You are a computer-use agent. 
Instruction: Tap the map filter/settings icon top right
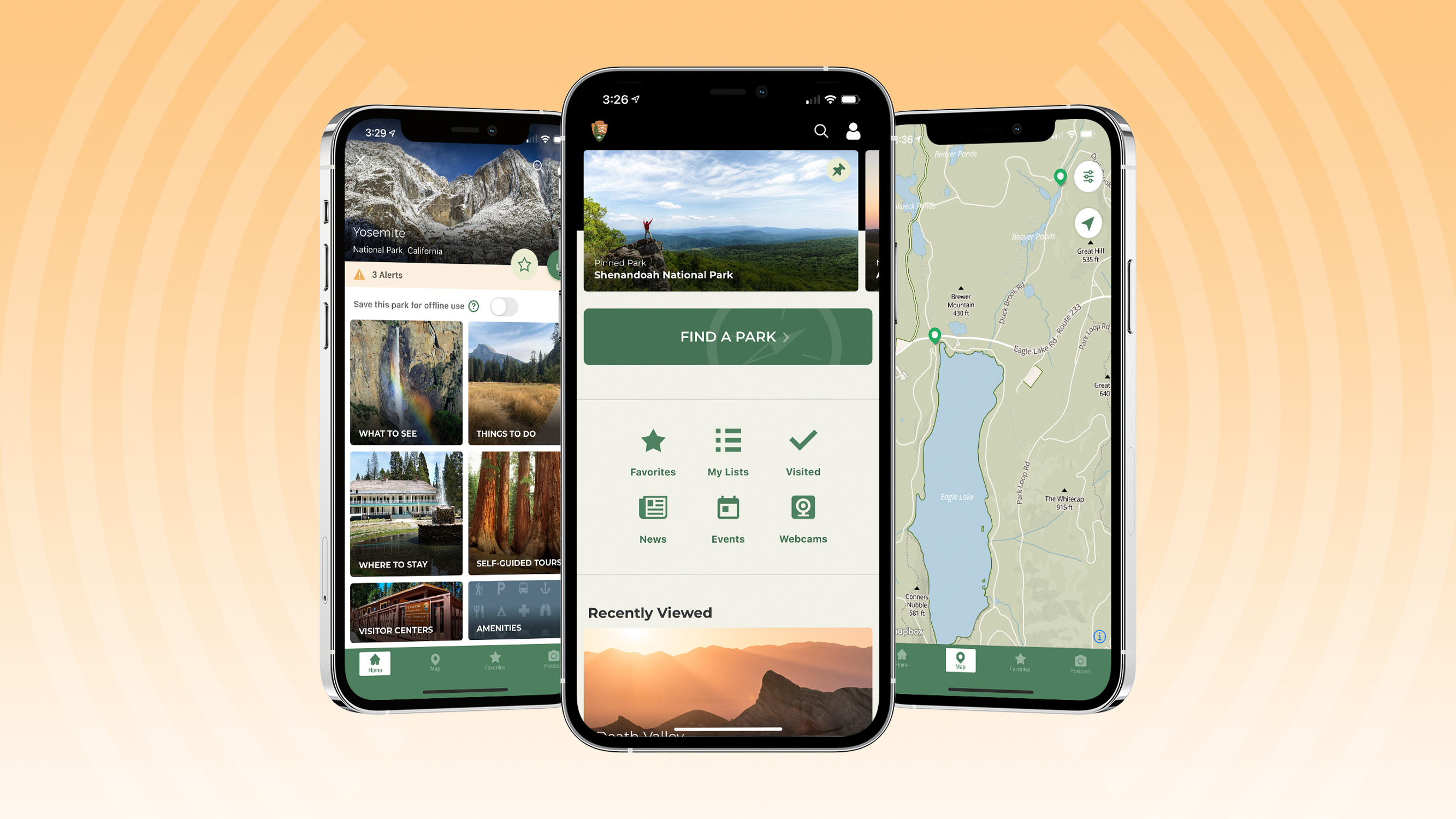[1089, 177]
